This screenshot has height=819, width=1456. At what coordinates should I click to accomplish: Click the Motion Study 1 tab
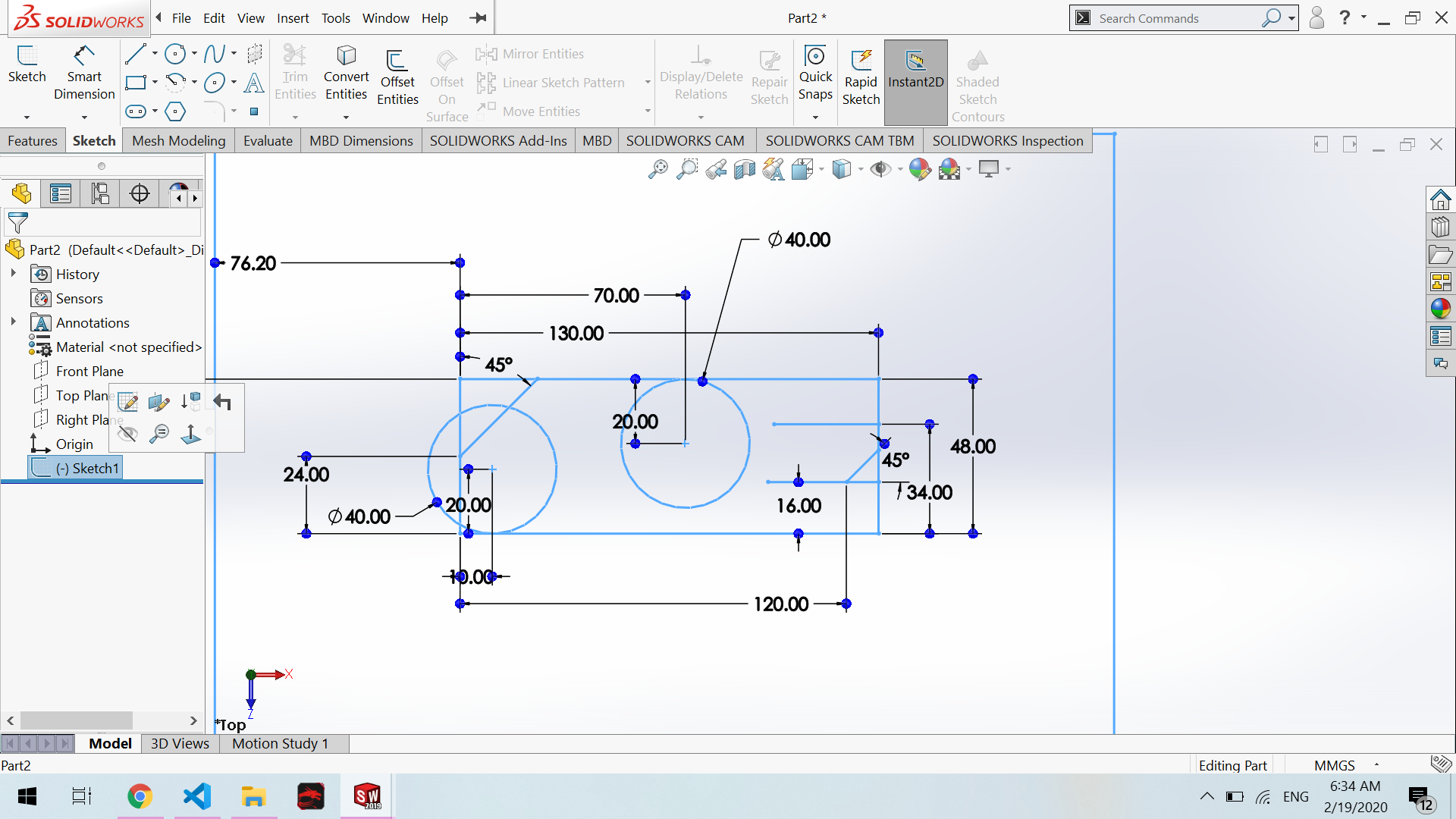(x=280, y=743)
